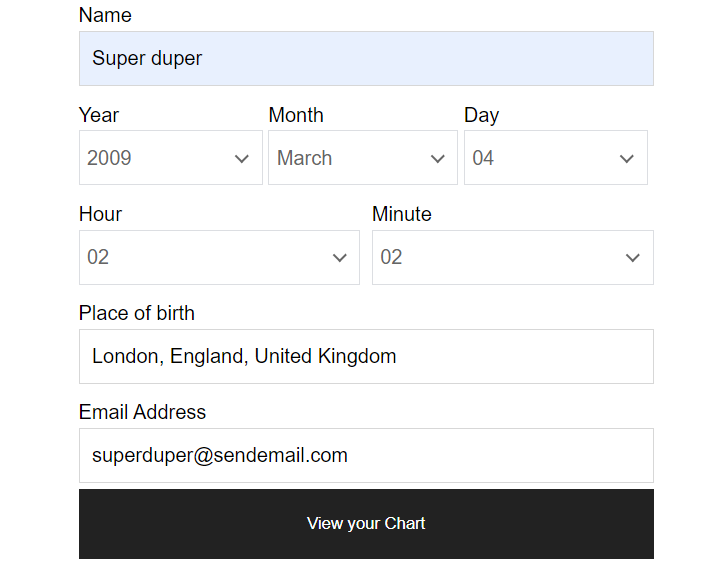Open the Day dropdown showing 04
Image resolution: width=715 pixels, height=568 pixels.
click(x=555, y=158)
